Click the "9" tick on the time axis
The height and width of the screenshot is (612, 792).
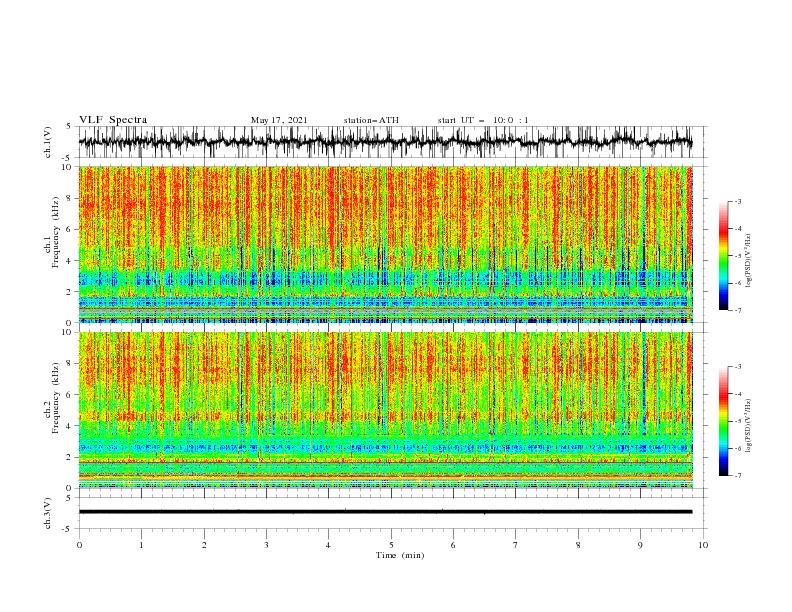(641, 545)
